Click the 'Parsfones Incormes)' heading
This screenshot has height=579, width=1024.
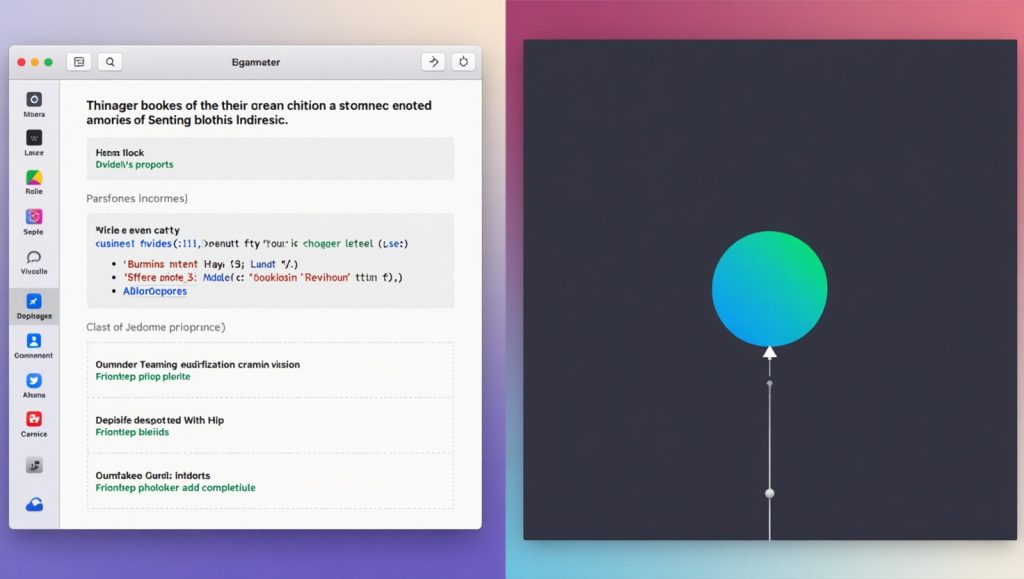click(137, 198)
